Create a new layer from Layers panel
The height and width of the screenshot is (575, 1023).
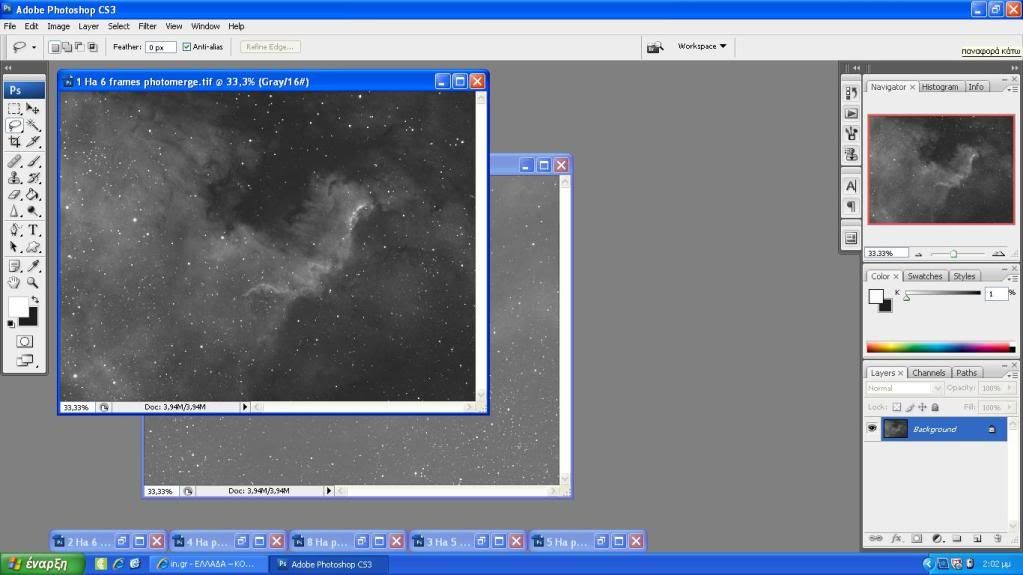pos(977,538)
